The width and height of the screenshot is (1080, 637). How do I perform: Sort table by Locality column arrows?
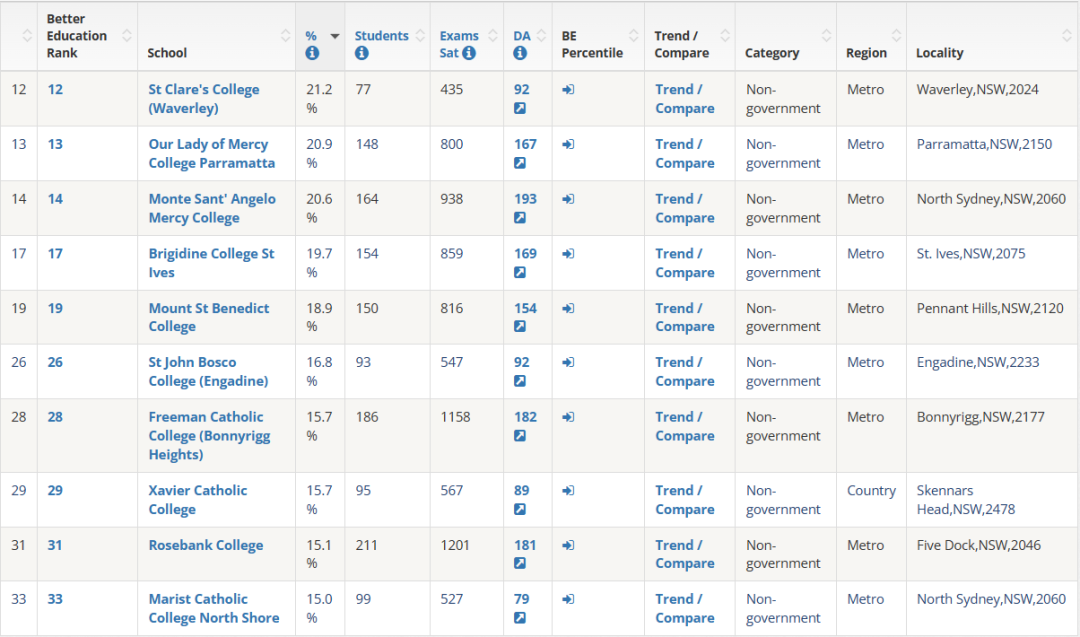coord(1066,35)
